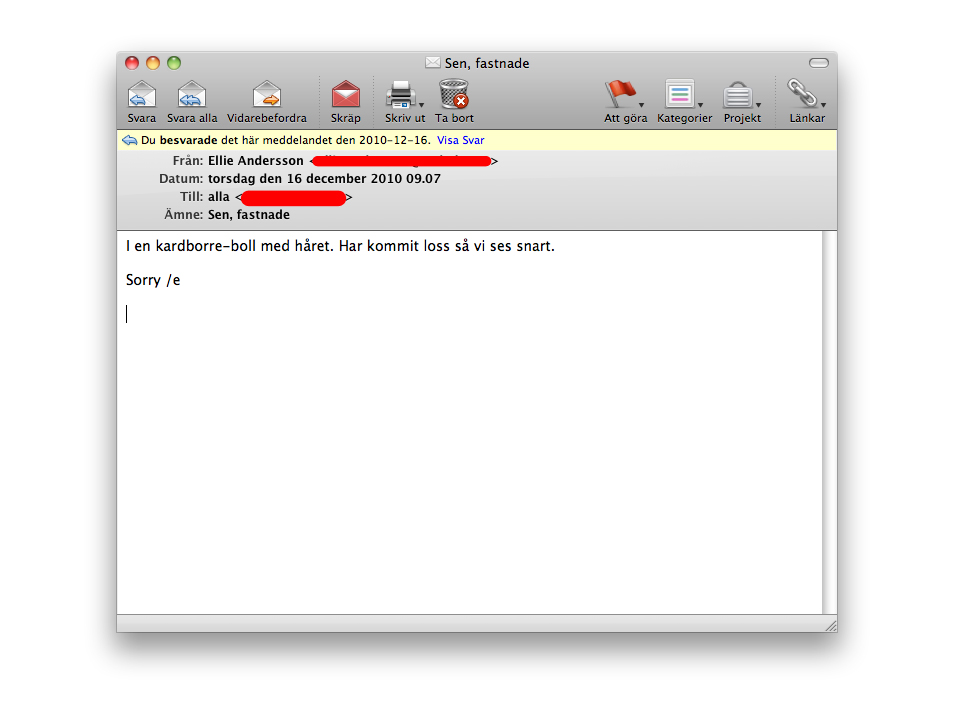Expand the Att göra dropdown arrow
Screen dimensions: 976x712
pos(642,105)
